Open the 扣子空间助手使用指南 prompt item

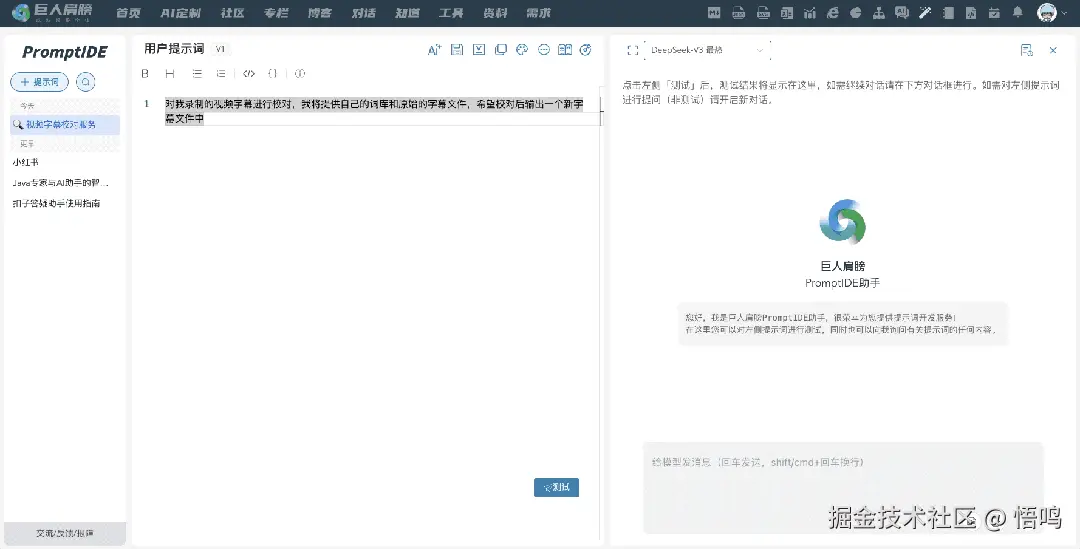[56, 203]
